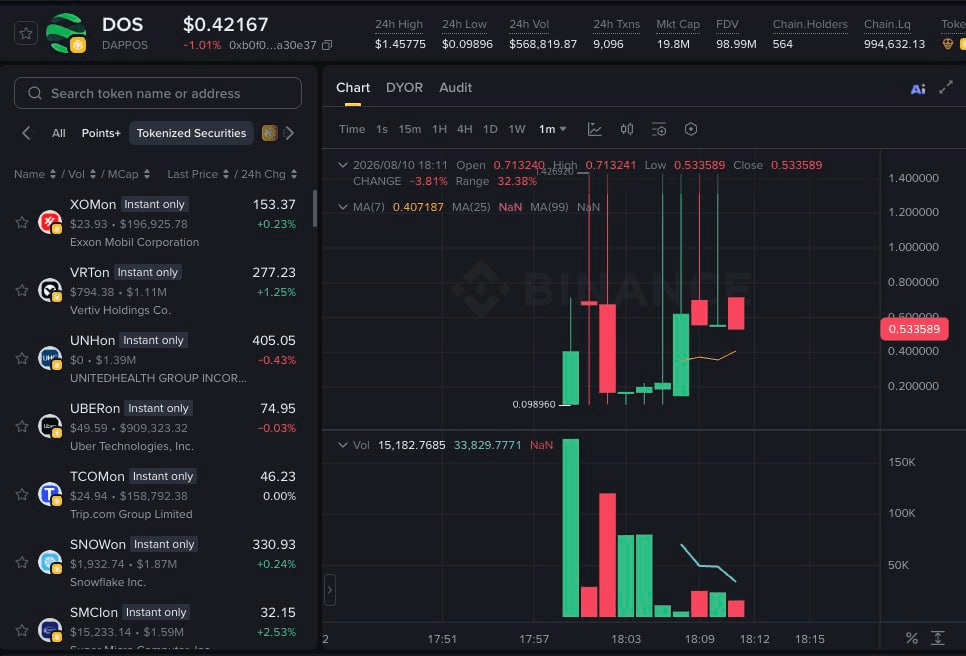Select the 4H interval
Screen dimensions: 966x656
coord(465,129)
